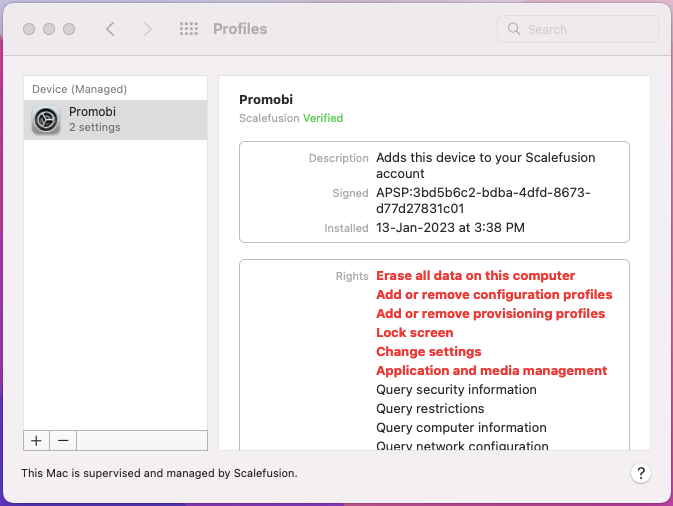
Task: Go back with the left chevron arrow
Action: [x=110, y=29]
